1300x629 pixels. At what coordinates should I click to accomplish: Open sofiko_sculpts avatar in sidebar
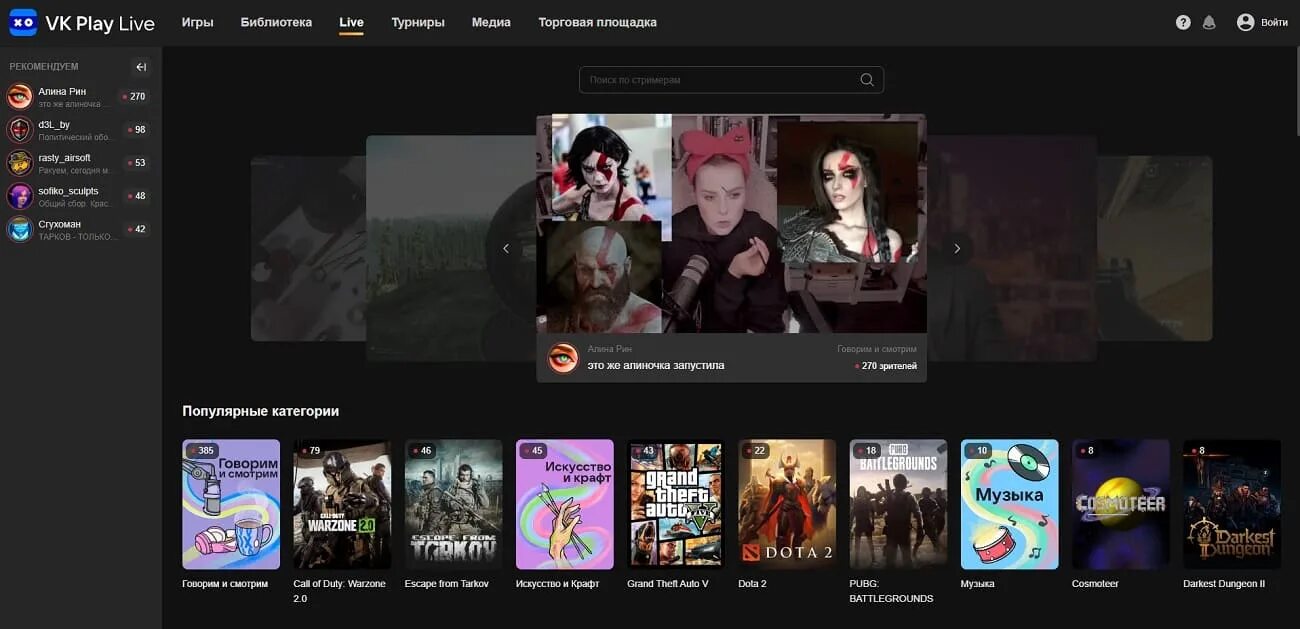20,196
